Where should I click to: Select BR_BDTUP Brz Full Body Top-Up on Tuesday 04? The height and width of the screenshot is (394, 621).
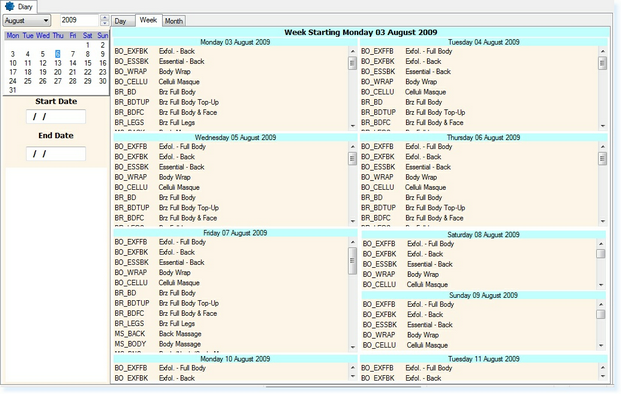[479, 112]
